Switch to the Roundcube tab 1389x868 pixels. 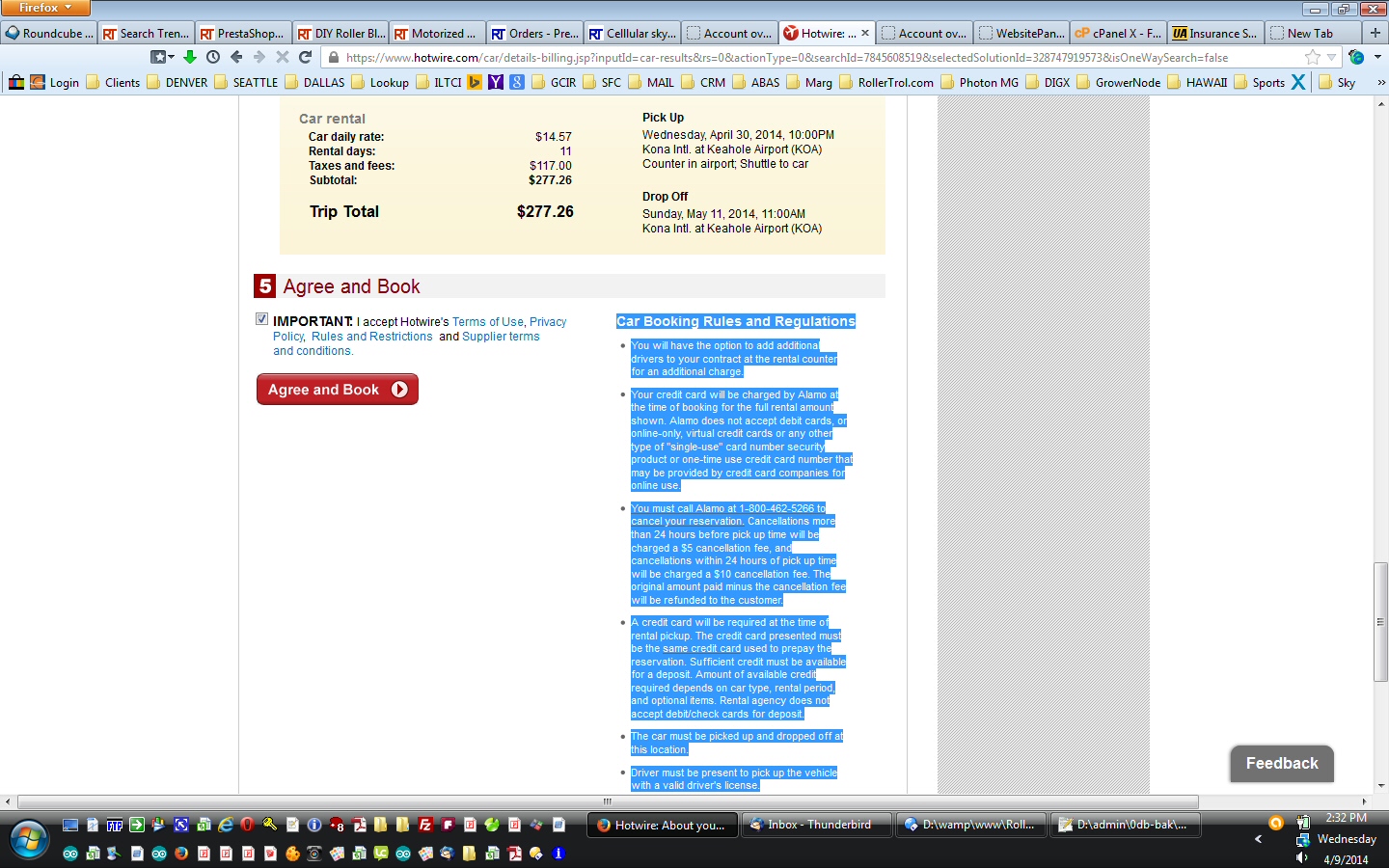tap(49, 33)
